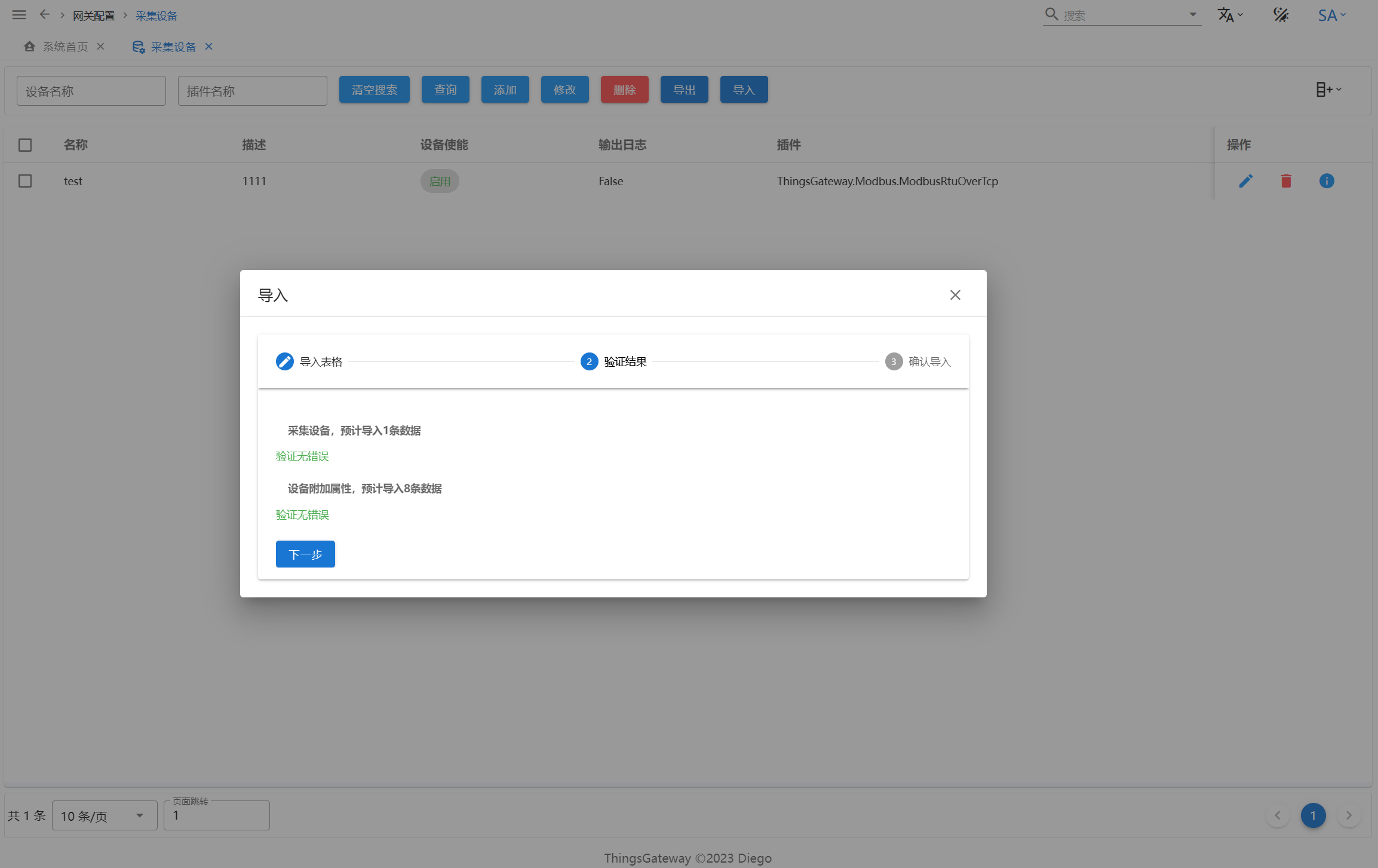Click the back arrow icon
Screen dimensions: 1378x868
click(x=44, y=15)
